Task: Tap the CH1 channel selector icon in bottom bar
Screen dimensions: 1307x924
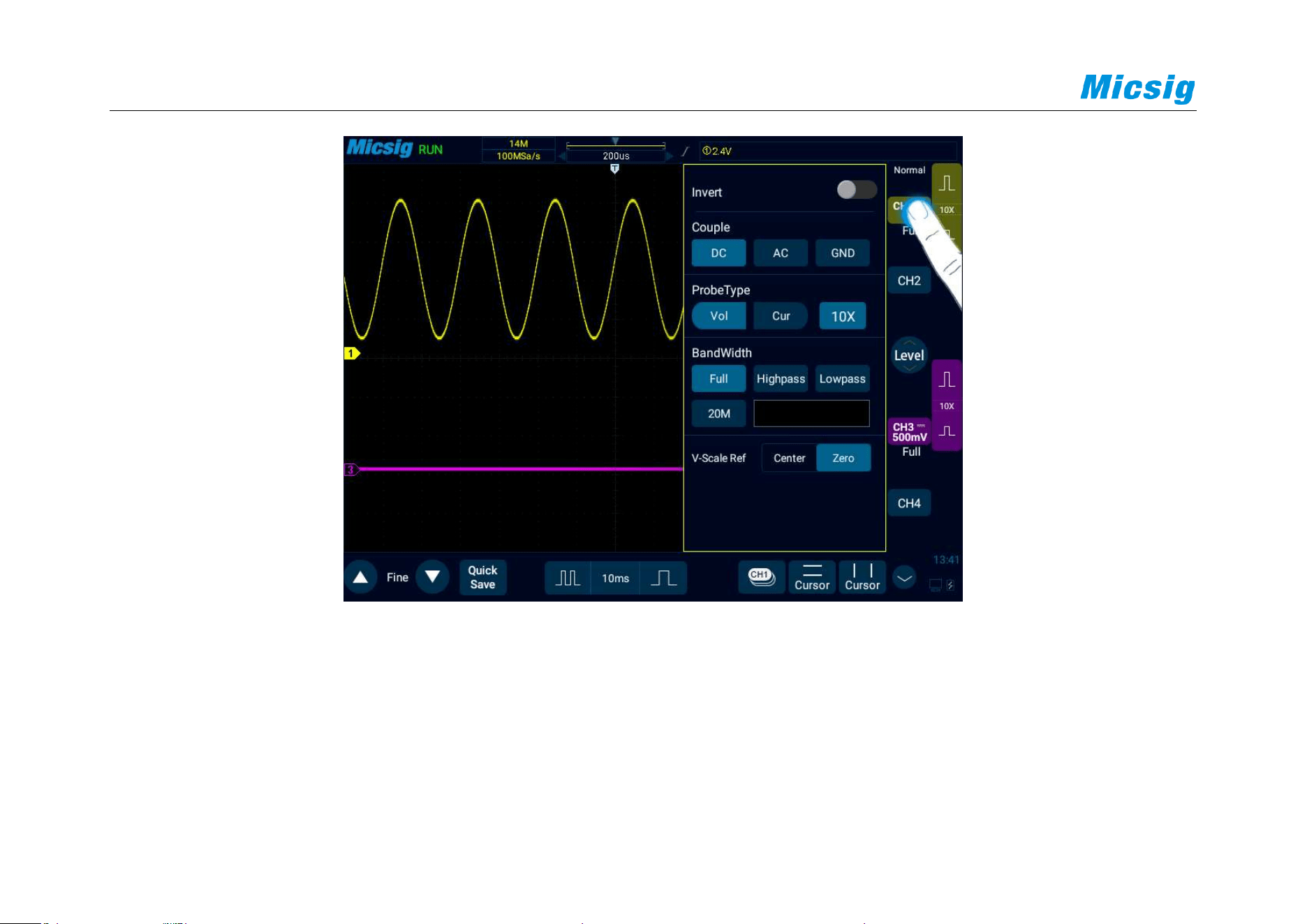Action: 762,577
